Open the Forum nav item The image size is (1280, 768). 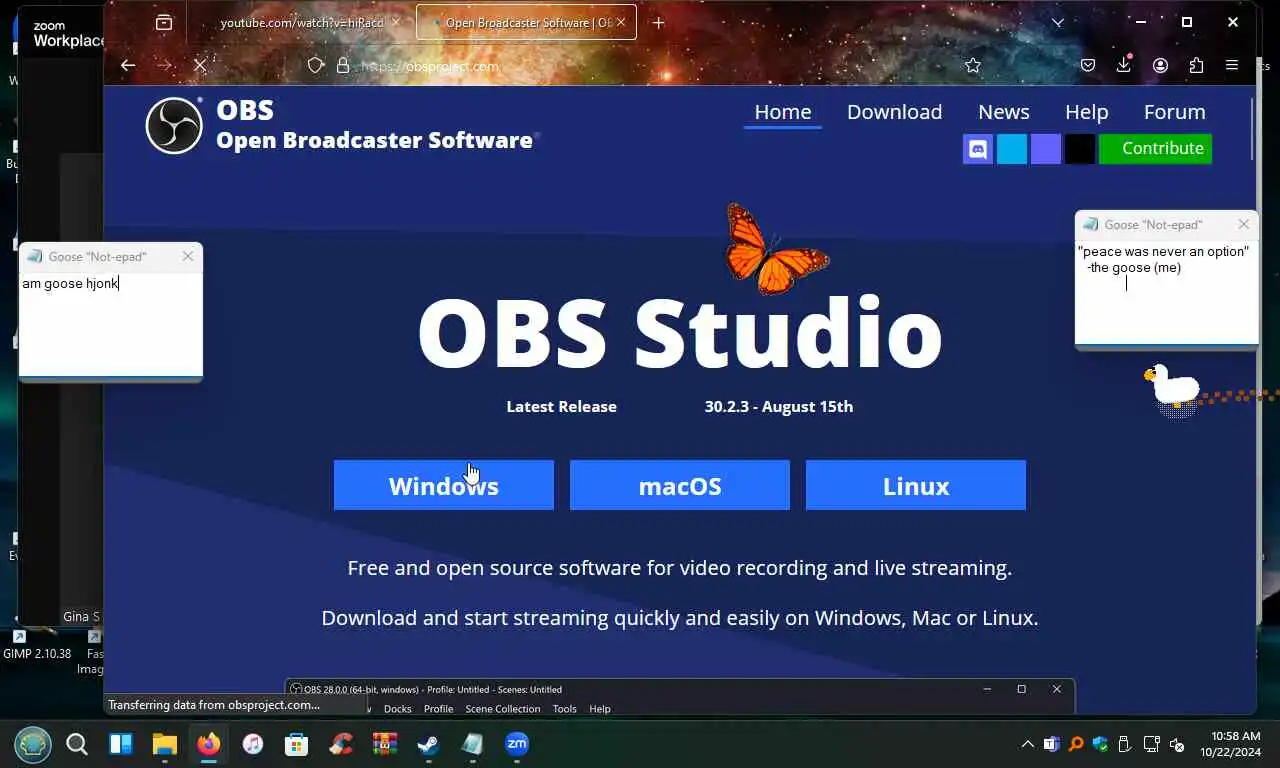click(x=1174, y=112)
